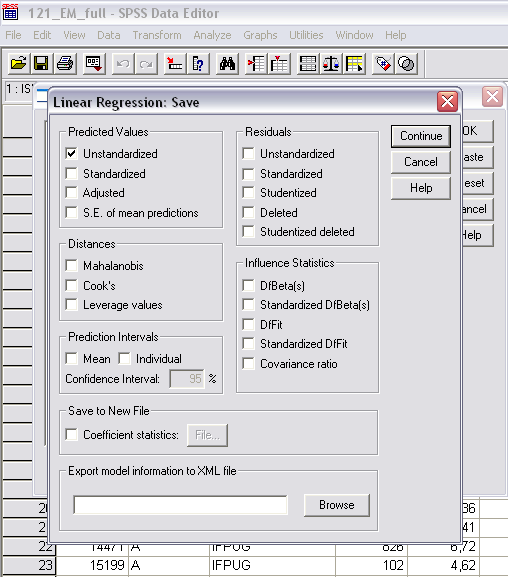Click the Insert Case icon

(x=256, y=64)
